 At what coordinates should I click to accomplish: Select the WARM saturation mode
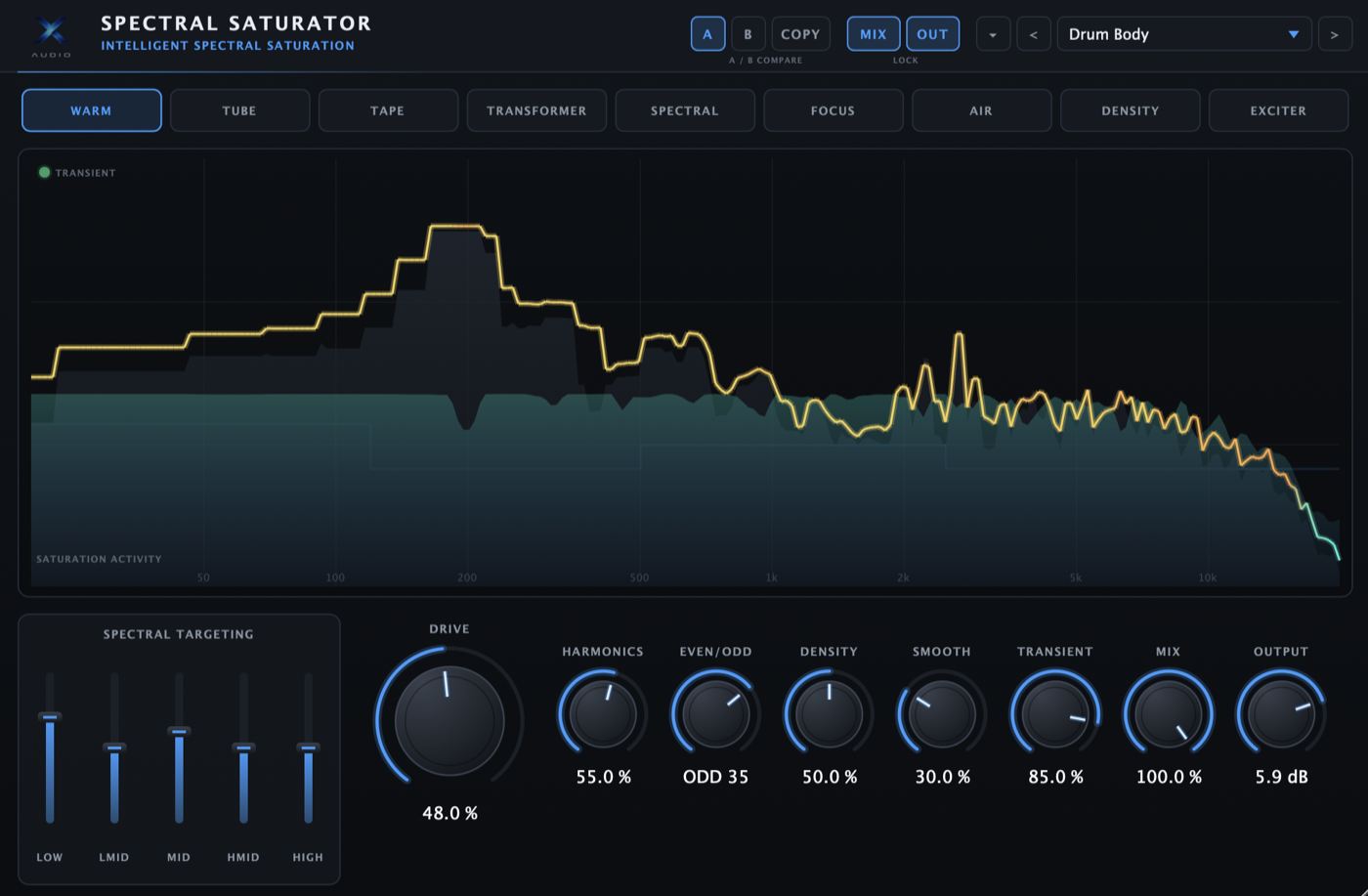[x=91, y=110]
